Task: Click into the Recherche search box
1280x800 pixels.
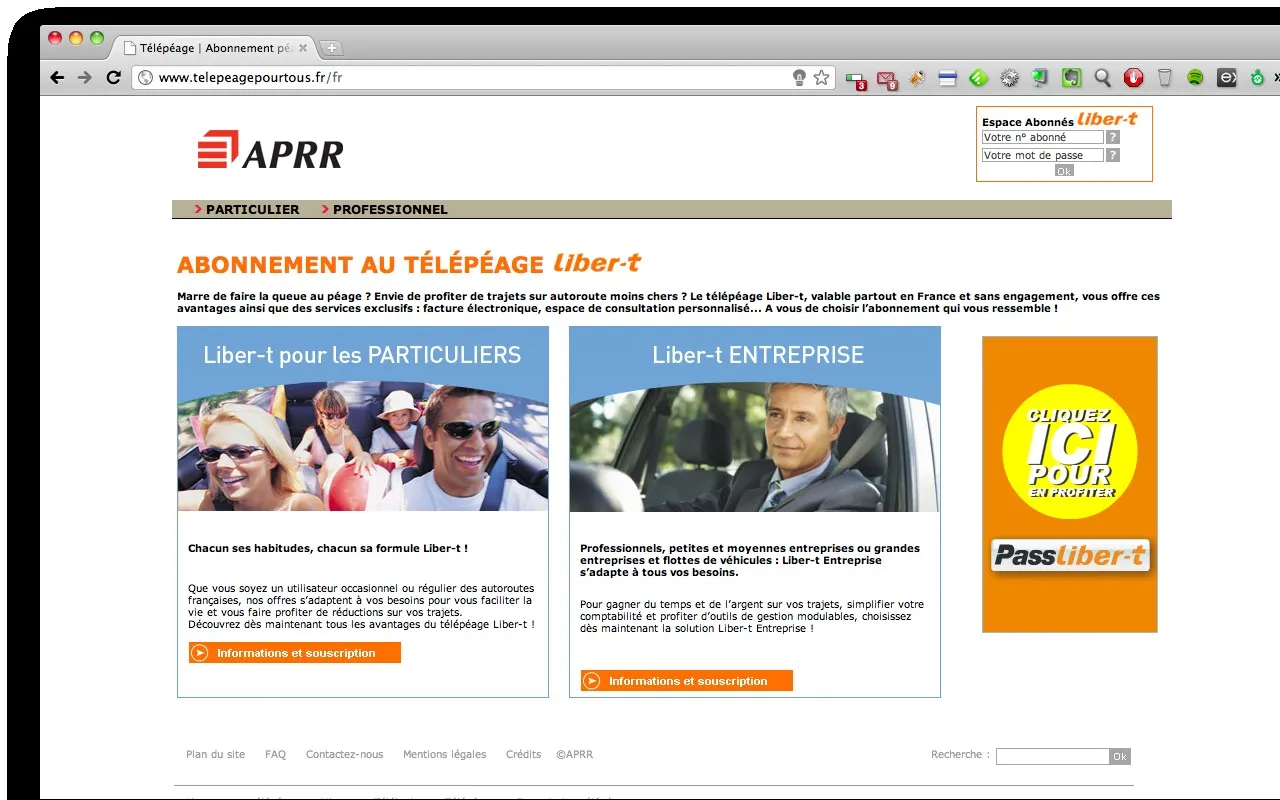Action: click(1053, 757)
